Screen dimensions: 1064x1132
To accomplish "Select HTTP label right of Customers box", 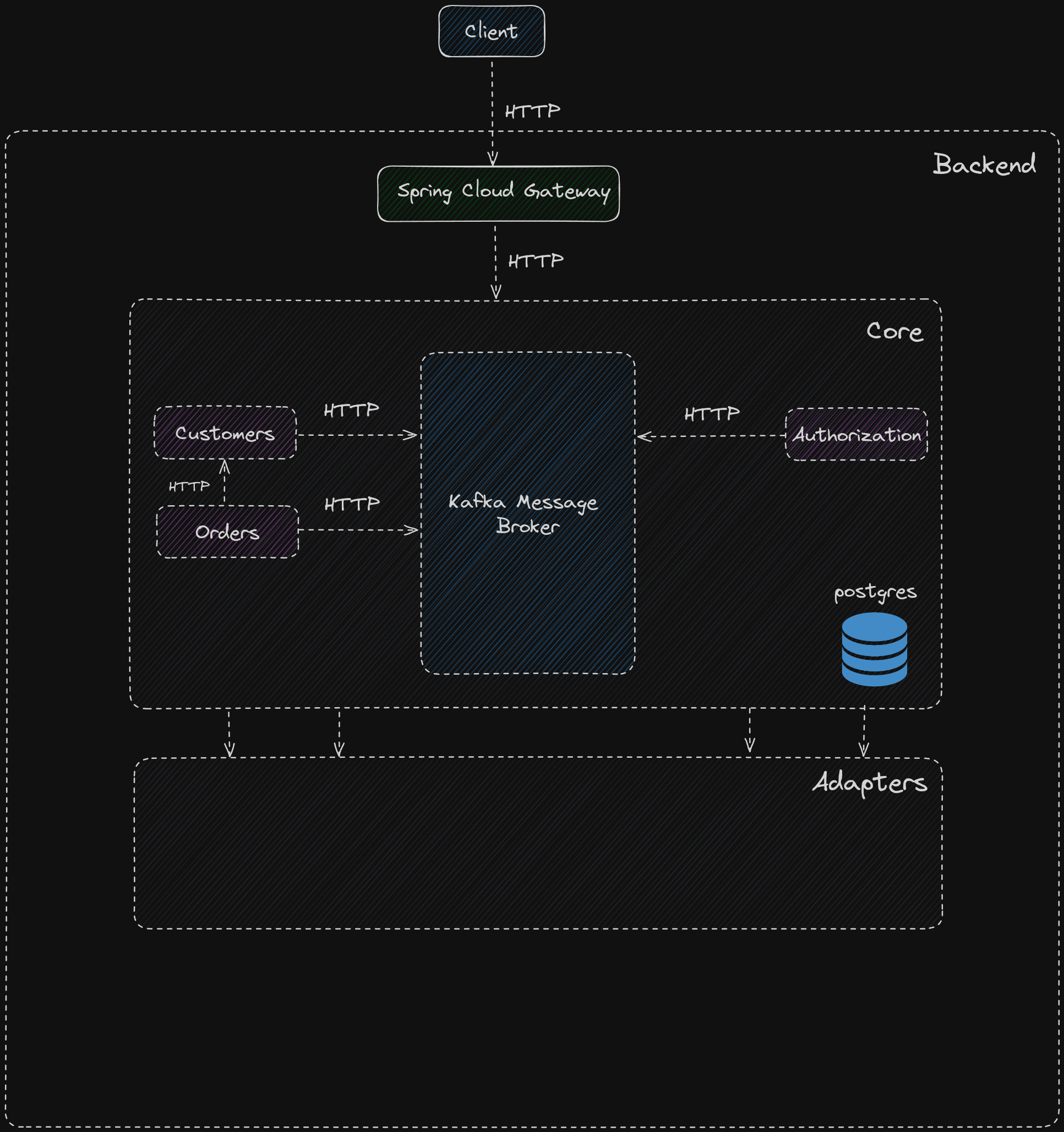I will tap(351, 410).
